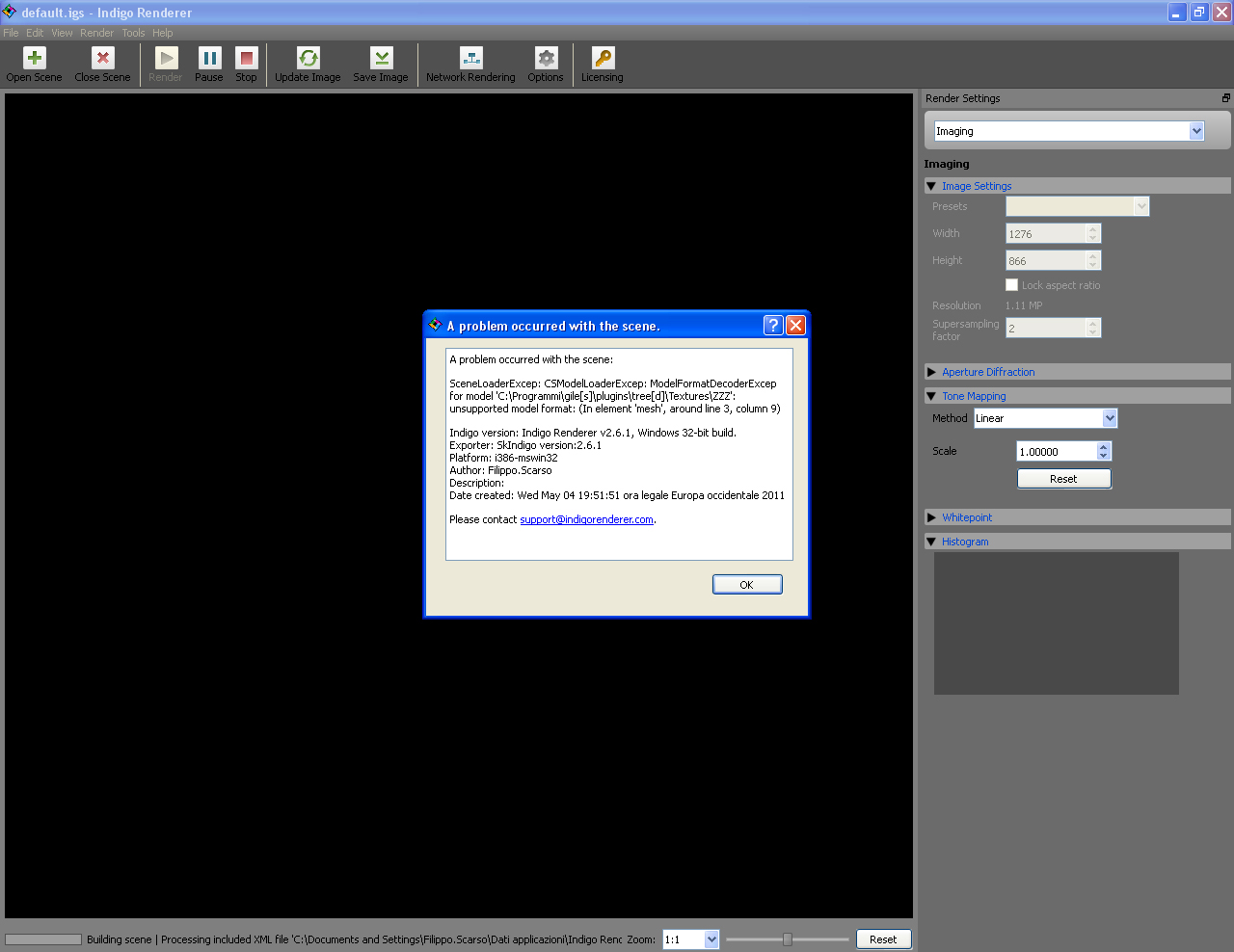Pause the render with the Pause icon
This screenshot has width=1234, height=952.
pyautogui.click(x=209, y=58)
